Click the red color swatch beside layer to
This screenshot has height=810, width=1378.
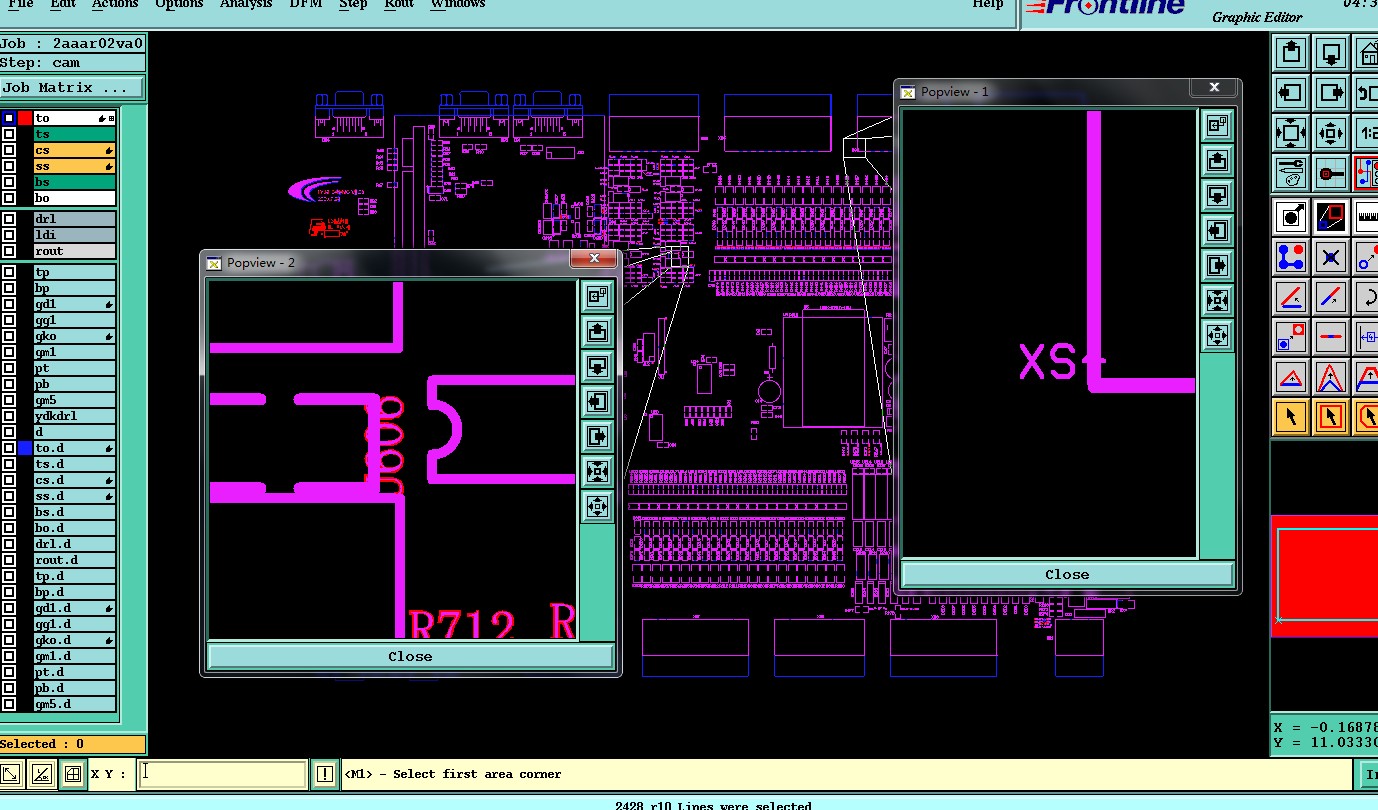pos(25,118)
